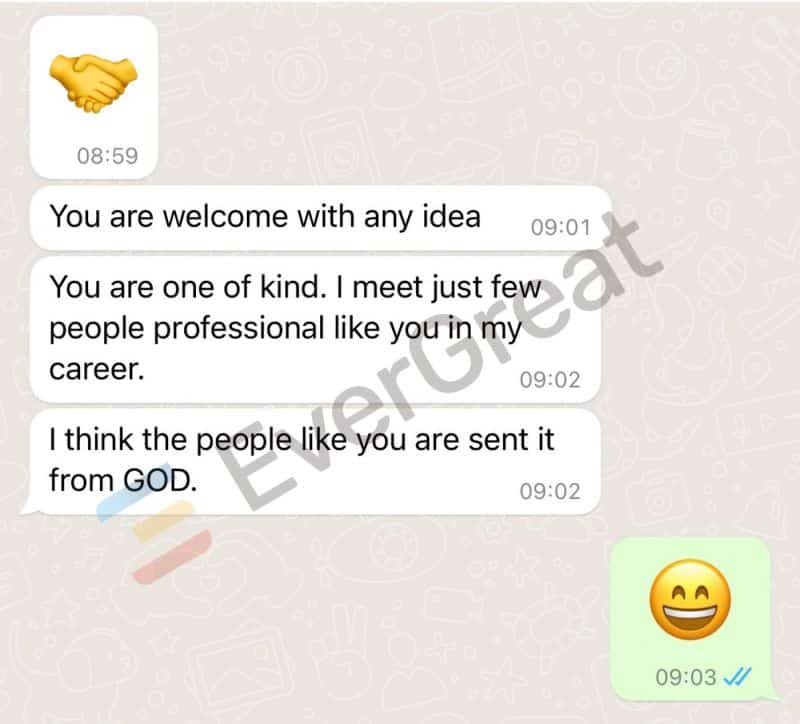Tap the 09:03 timestamp on sent message
The height and width of the screenshot is (724, 800).
click(x=686, y=677)
